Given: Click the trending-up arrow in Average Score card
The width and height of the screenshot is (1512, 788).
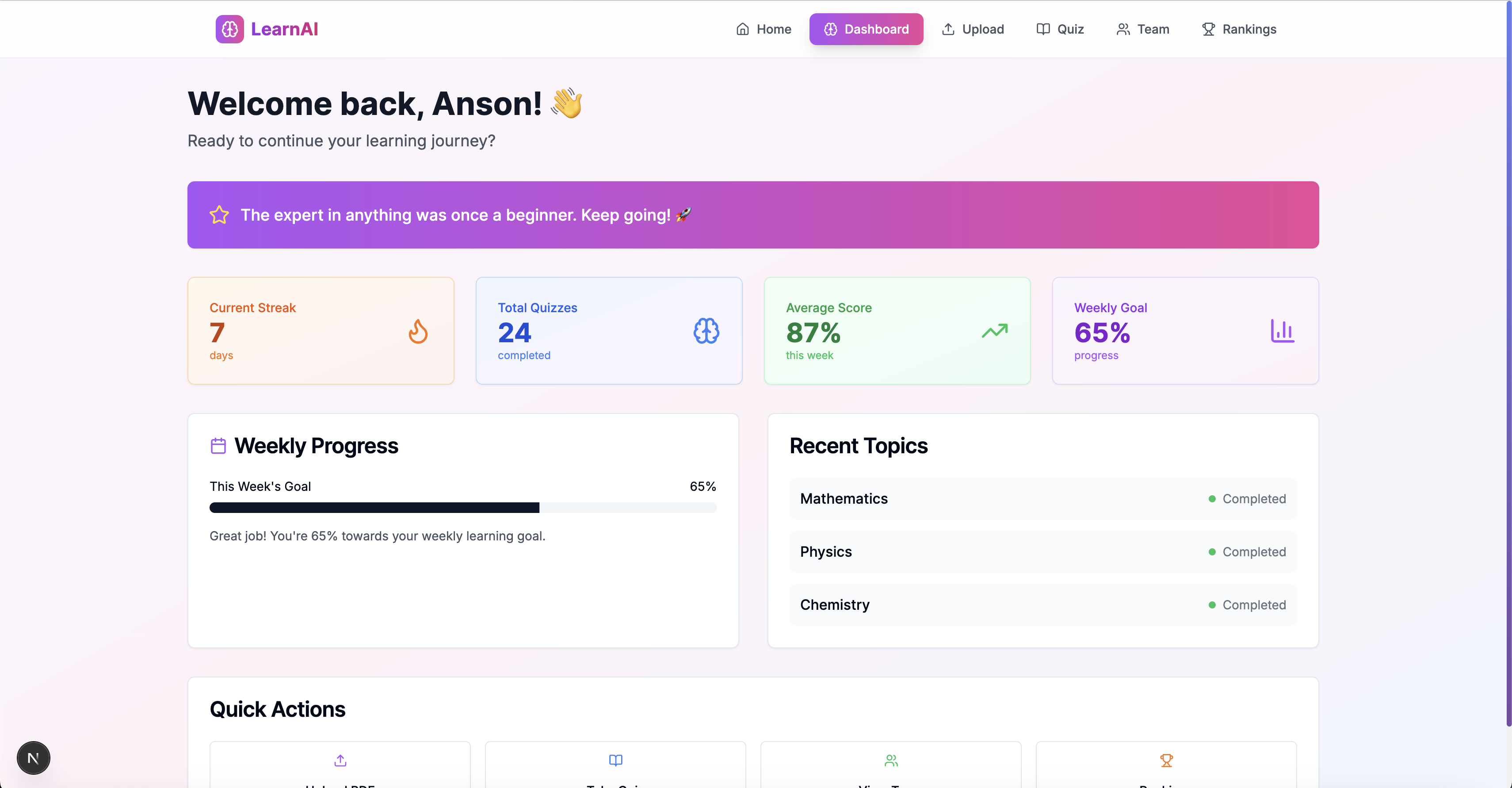Looking at the screenshot, I should (x=994, y=331).
